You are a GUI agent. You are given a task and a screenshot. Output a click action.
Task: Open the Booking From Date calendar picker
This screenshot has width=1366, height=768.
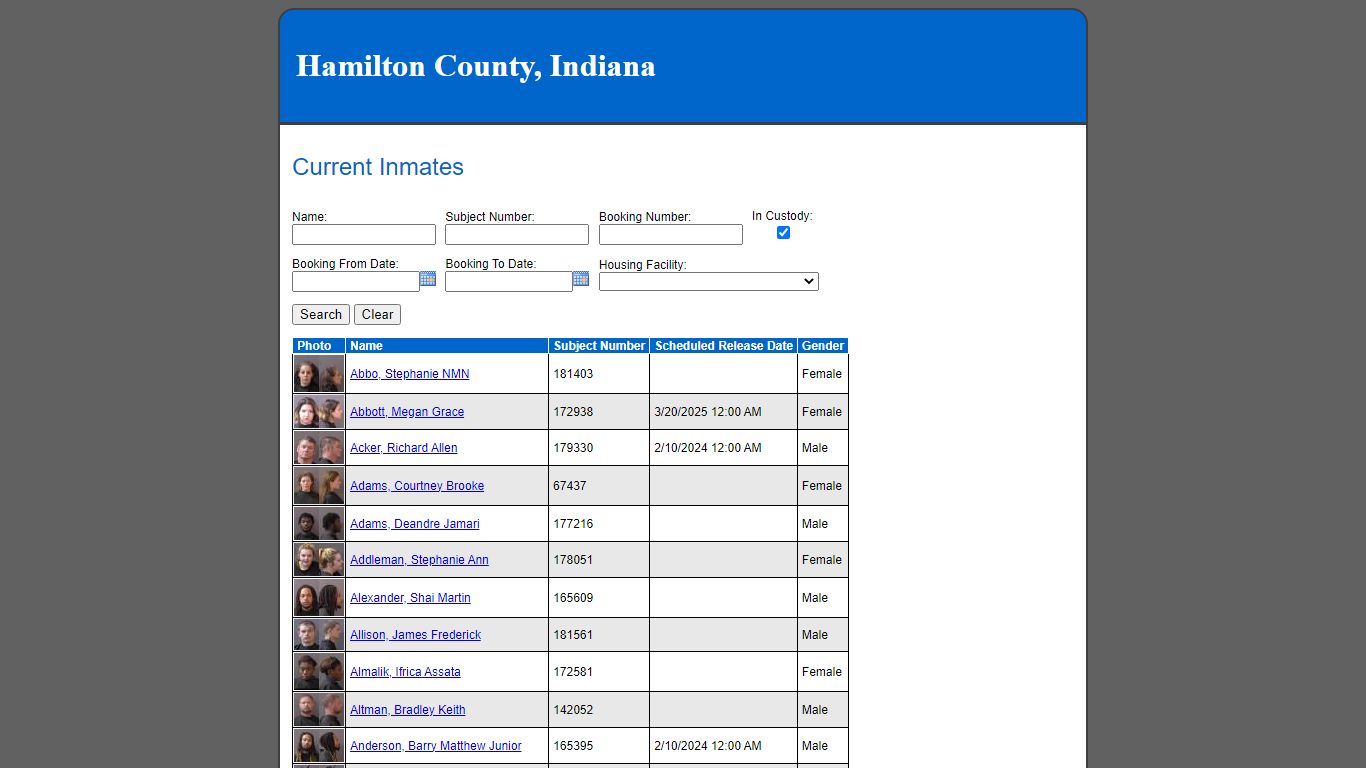[x=428, y=279]
